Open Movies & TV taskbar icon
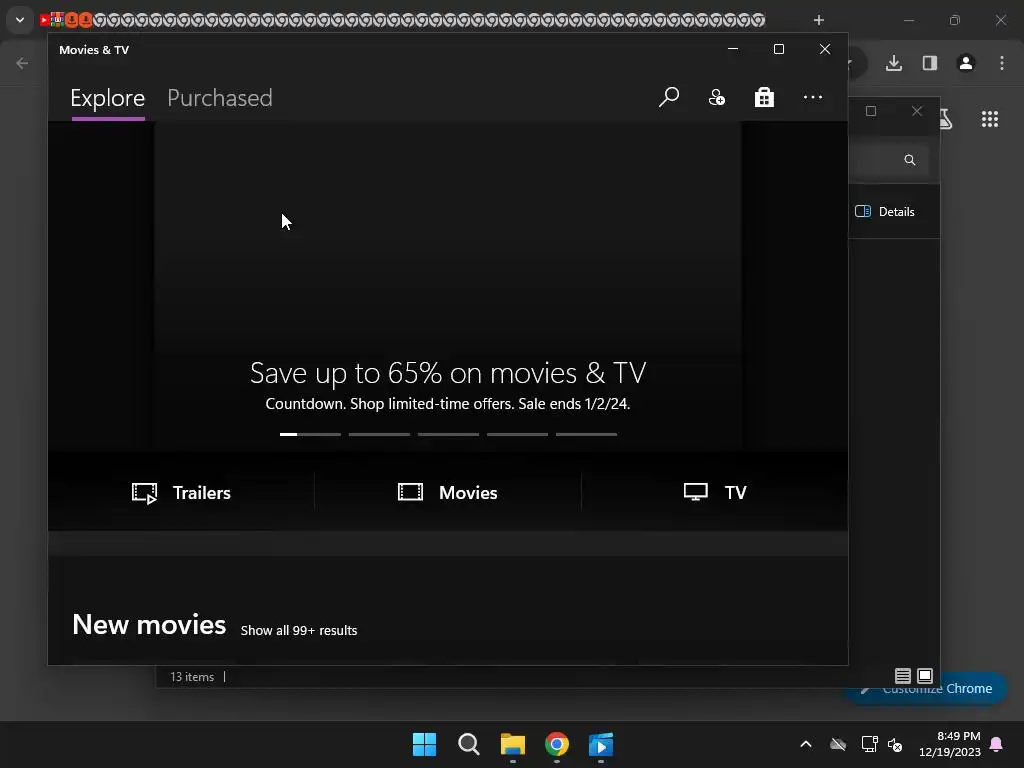The height and width of the screenshot is (768, 1024). point(601,744)
